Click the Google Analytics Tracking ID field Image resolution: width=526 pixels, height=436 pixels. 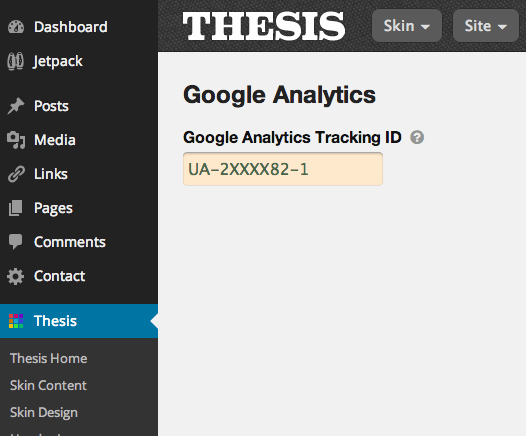[x=283, y=169]
